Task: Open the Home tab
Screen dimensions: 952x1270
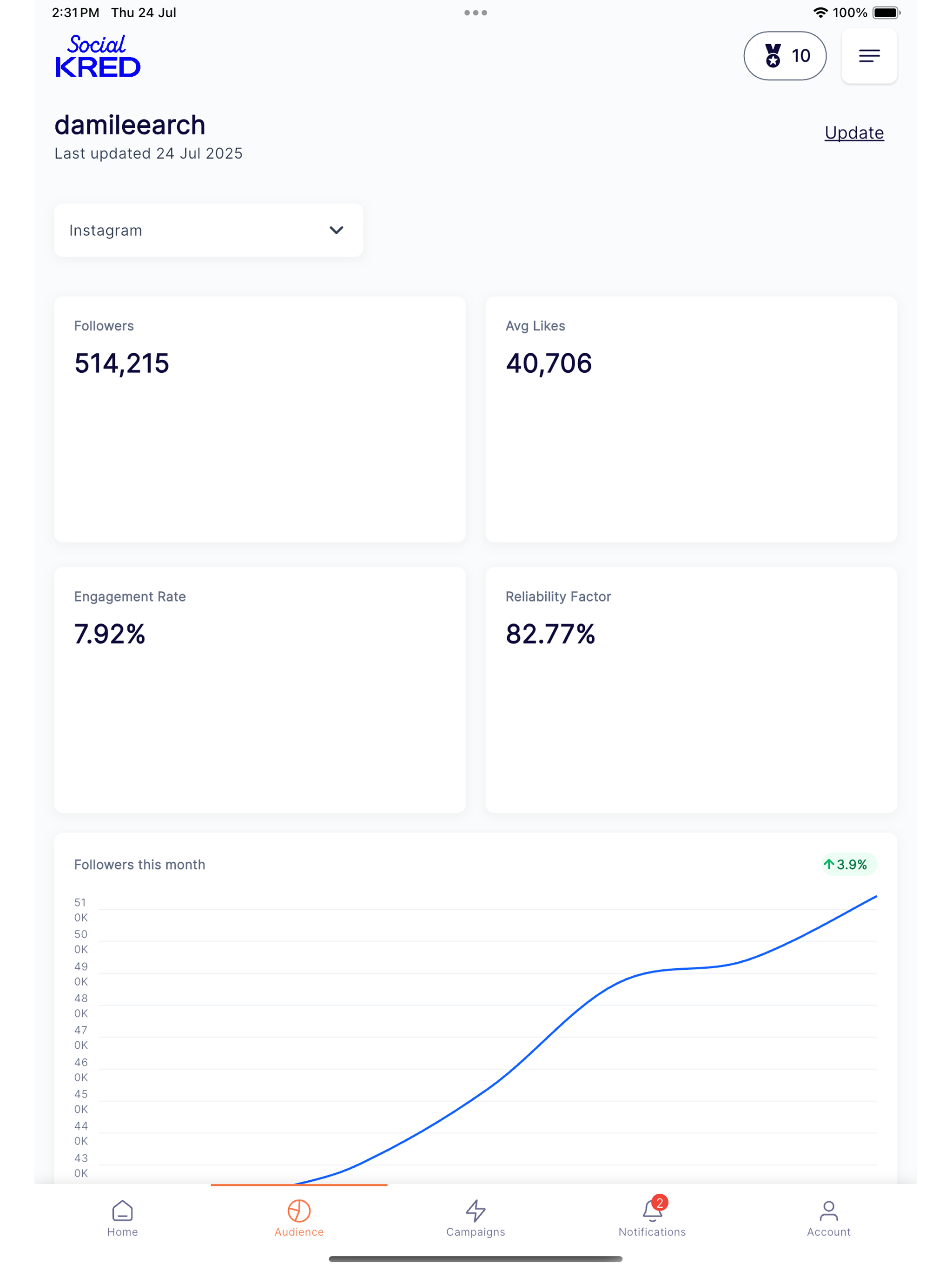Action: [x=122, y=1218]
